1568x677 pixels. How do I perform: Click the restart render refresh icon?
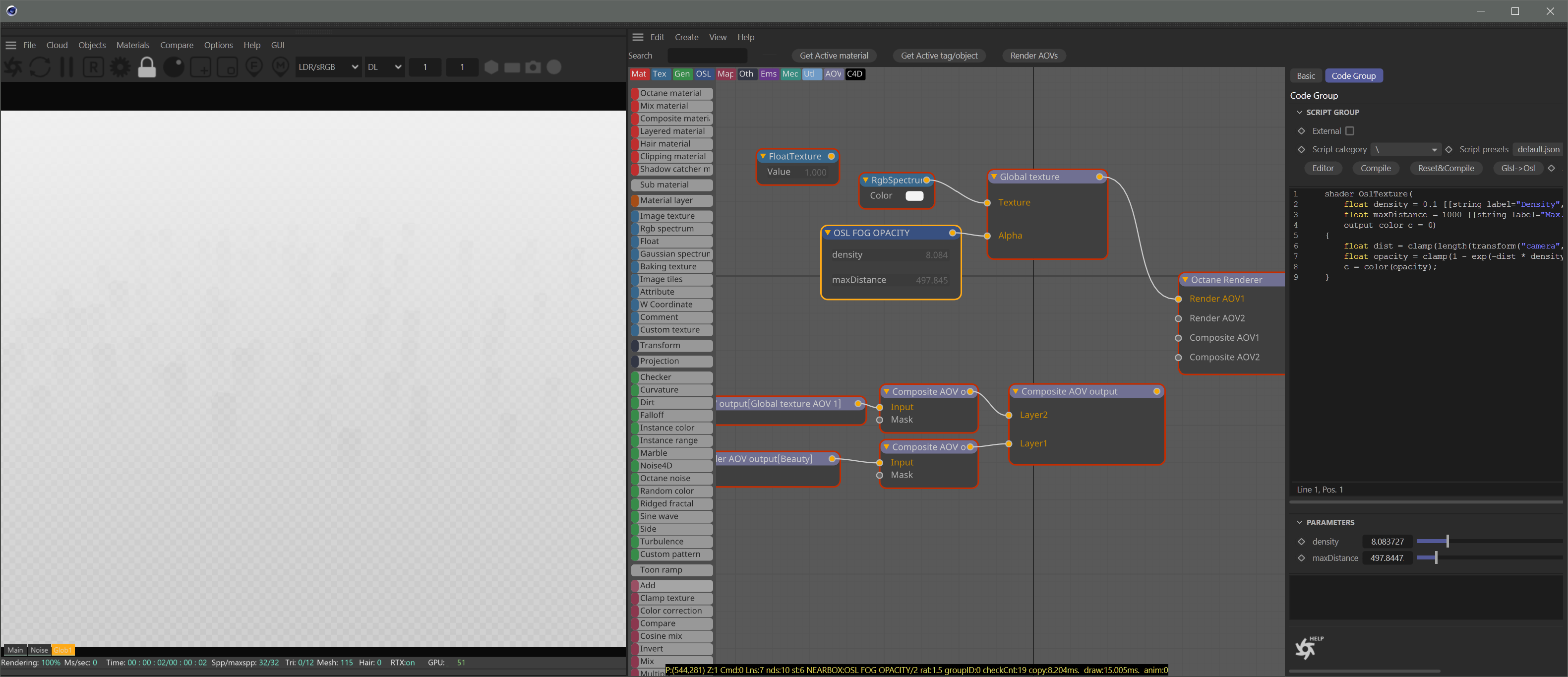point(40,67)
